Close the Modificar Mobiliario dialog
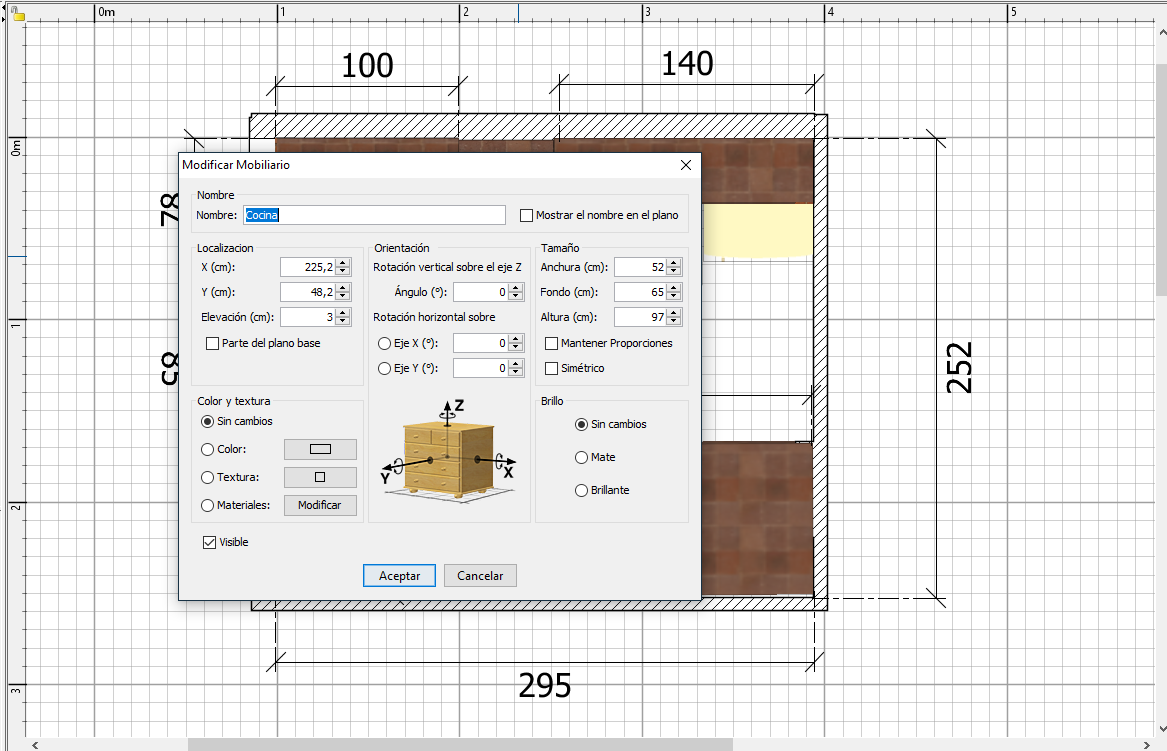1167x751 pixels. pos(685,165)
